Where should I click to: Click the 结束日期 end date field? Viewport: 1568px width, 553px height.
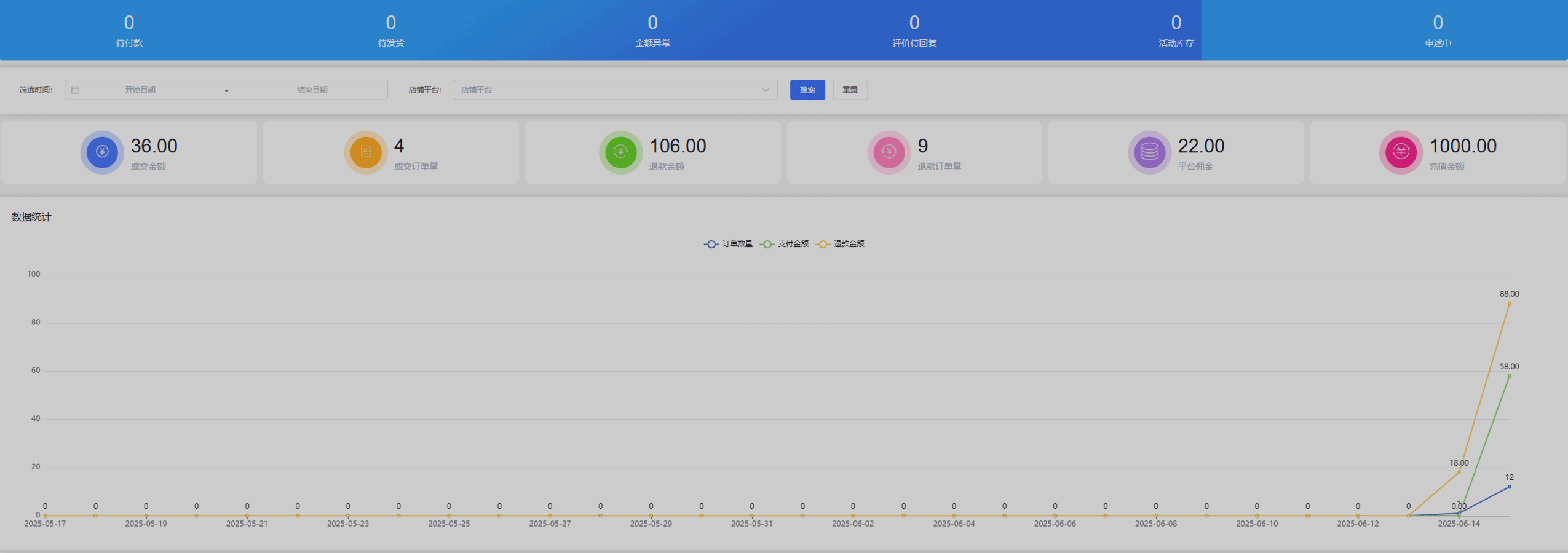pos(312,90)
